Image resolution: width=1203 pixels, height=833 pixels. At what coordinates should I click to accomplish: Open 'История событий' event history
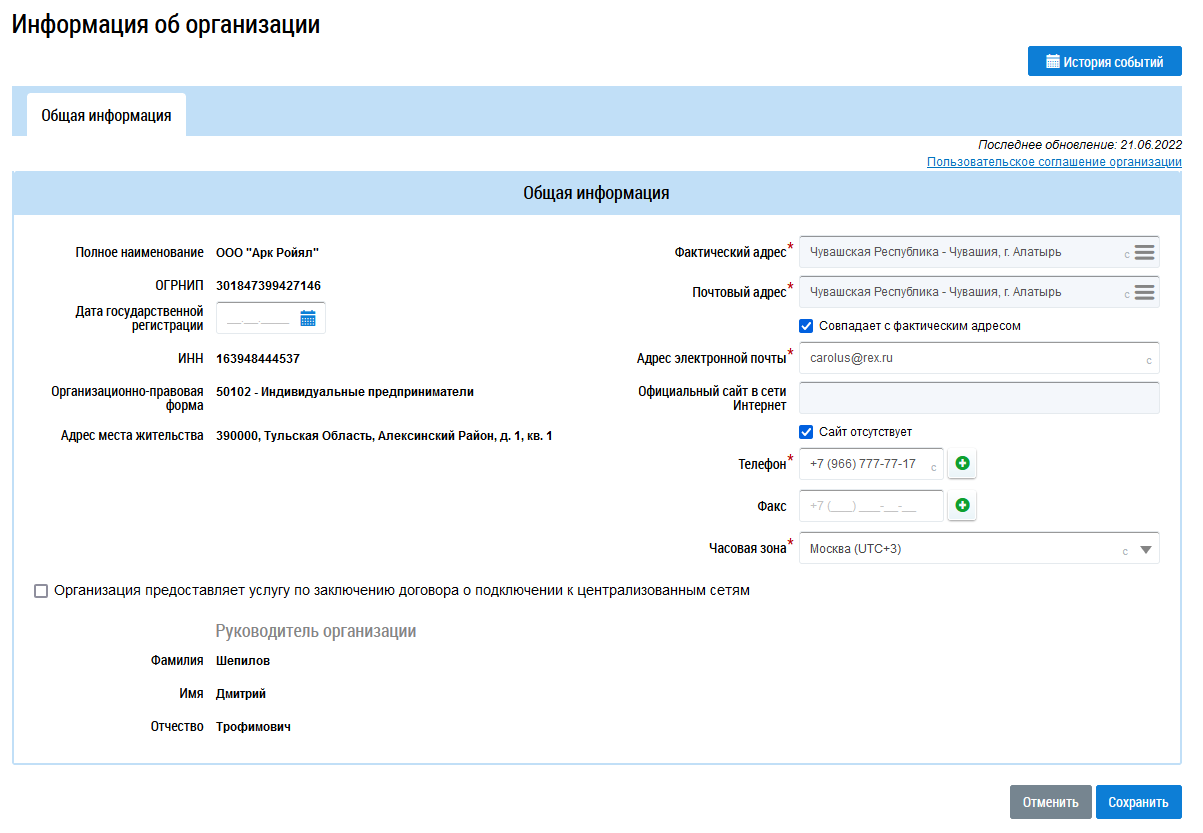coord(1104,62)
